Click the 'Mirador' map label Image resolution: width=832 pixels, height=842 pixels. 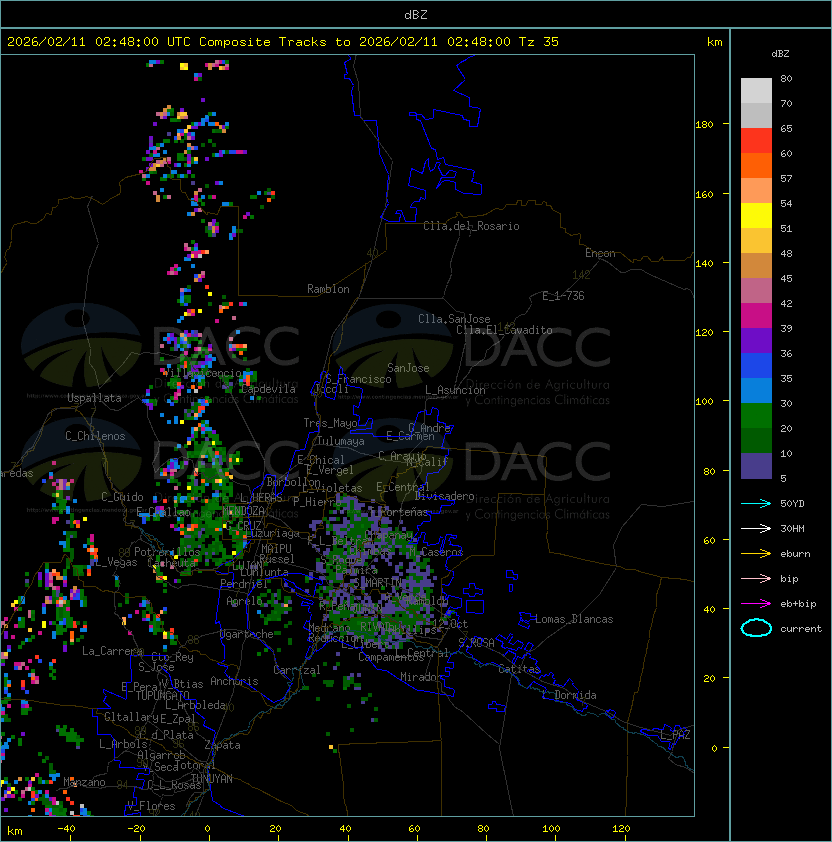pyautogui.click(x=421, y=677)
